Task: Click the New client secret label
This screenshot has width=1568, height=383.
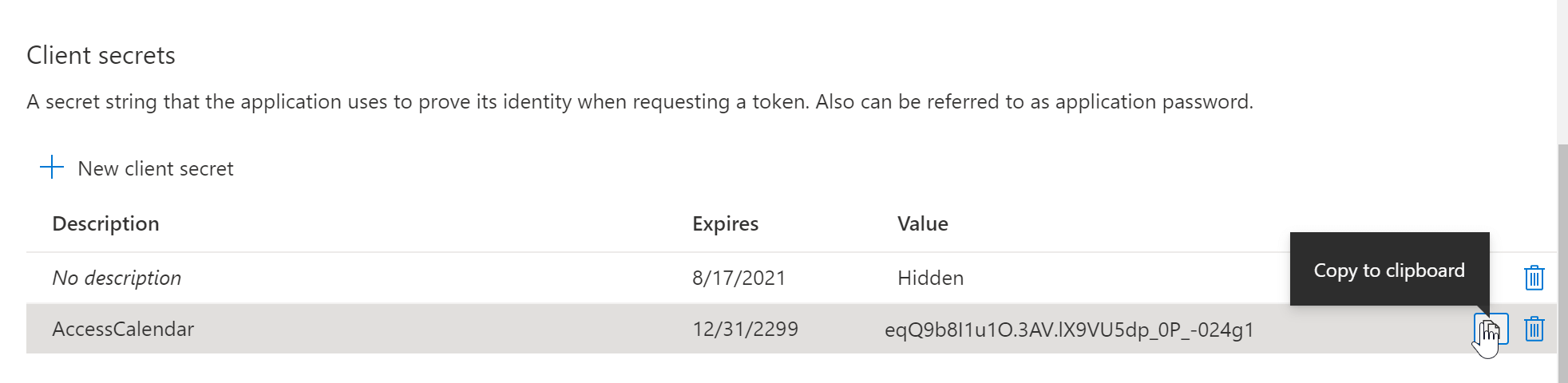Action: 156,169
